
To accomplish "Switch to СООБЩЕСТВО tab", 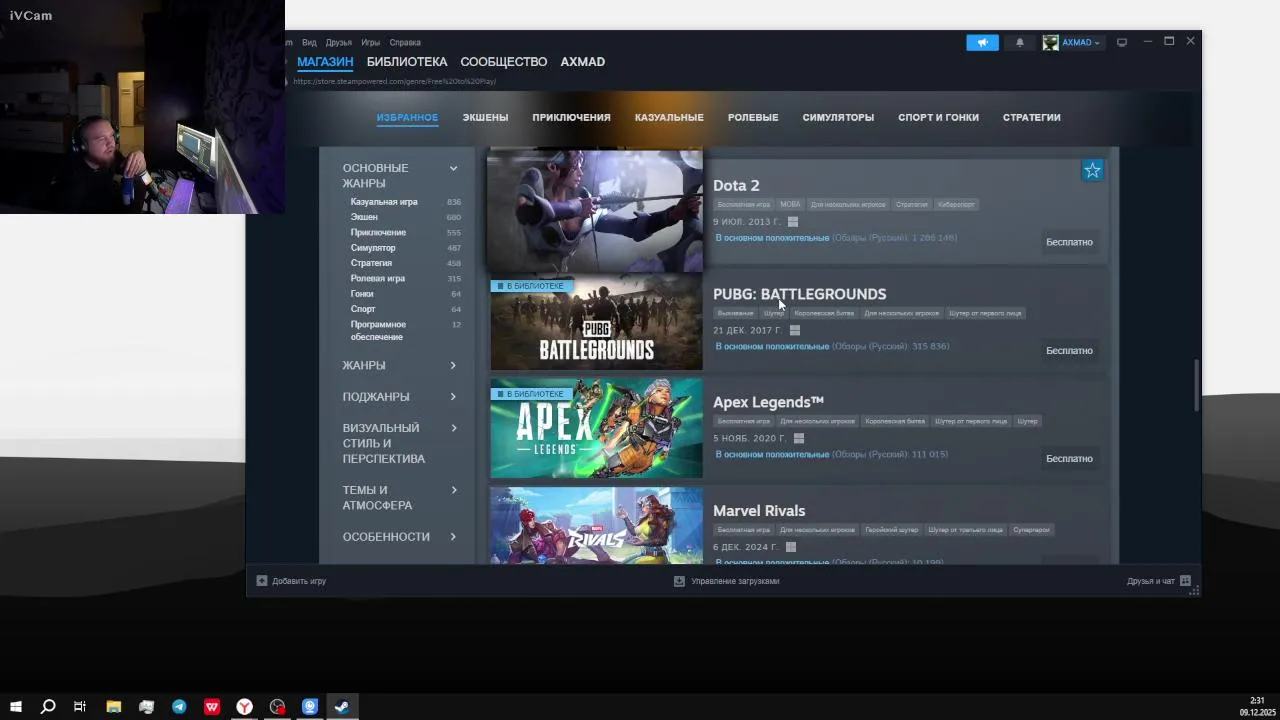I will pos(504,62).
